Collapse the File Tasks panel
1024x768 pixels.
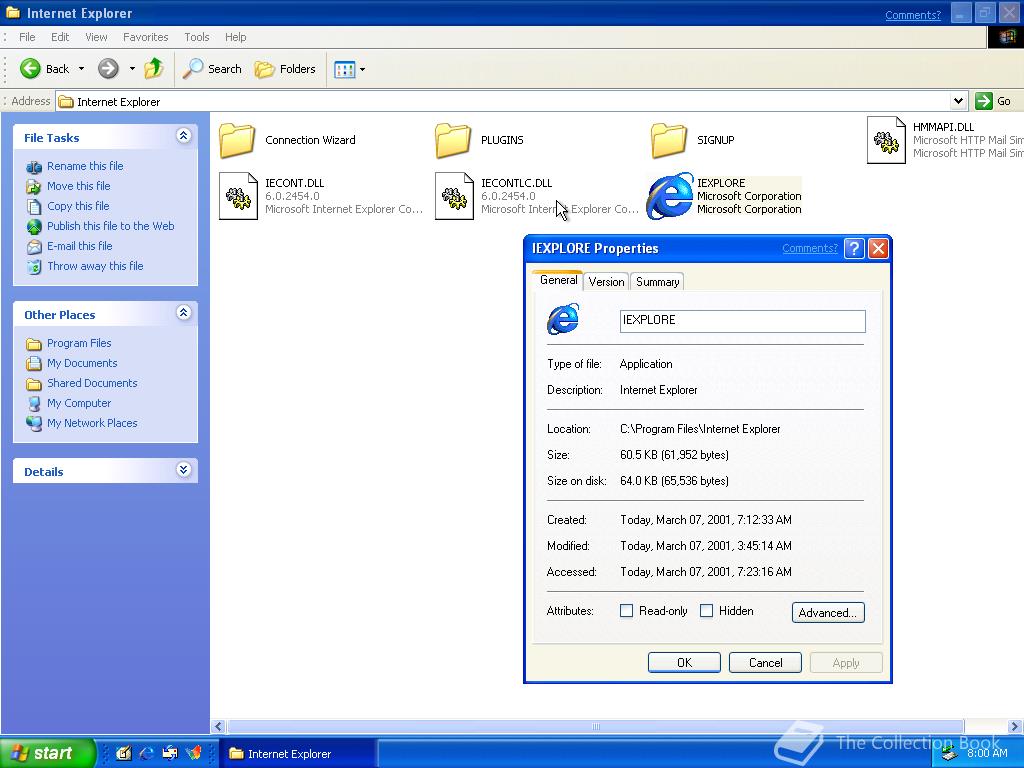[184, 136]
